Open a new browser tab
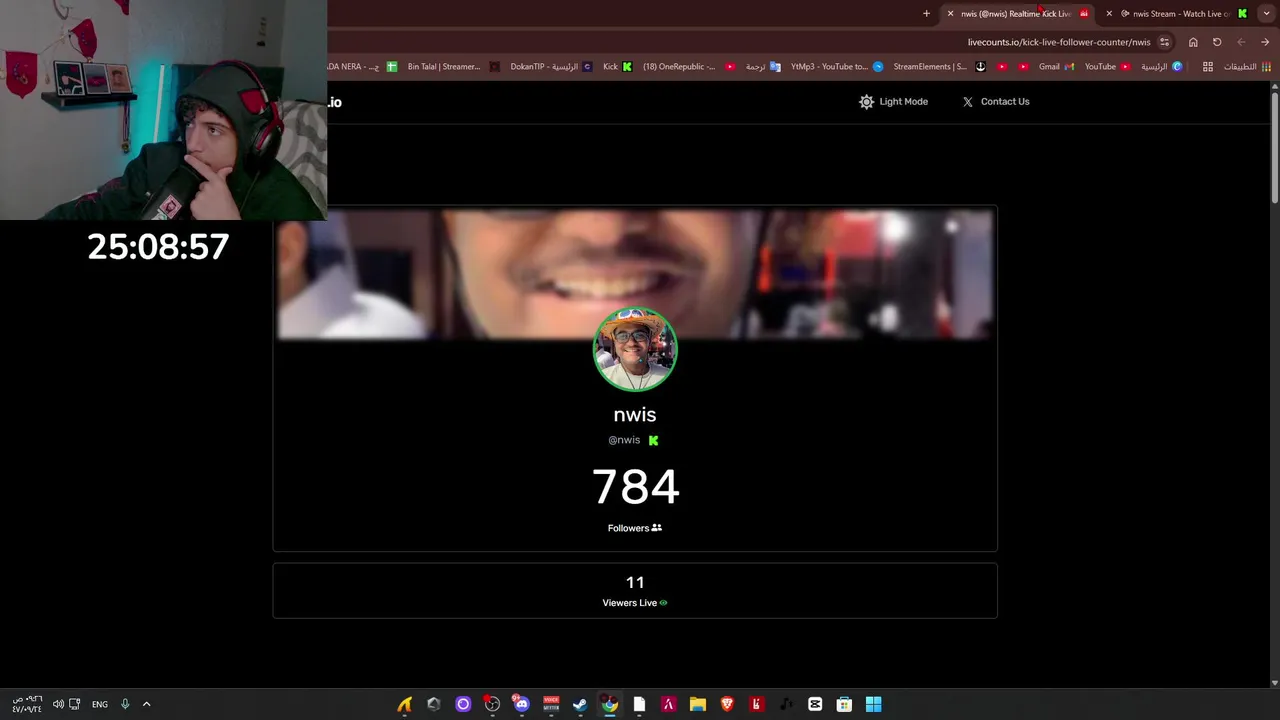The width and height of the screenshot is (1280, 720). [x=926, y=14]
